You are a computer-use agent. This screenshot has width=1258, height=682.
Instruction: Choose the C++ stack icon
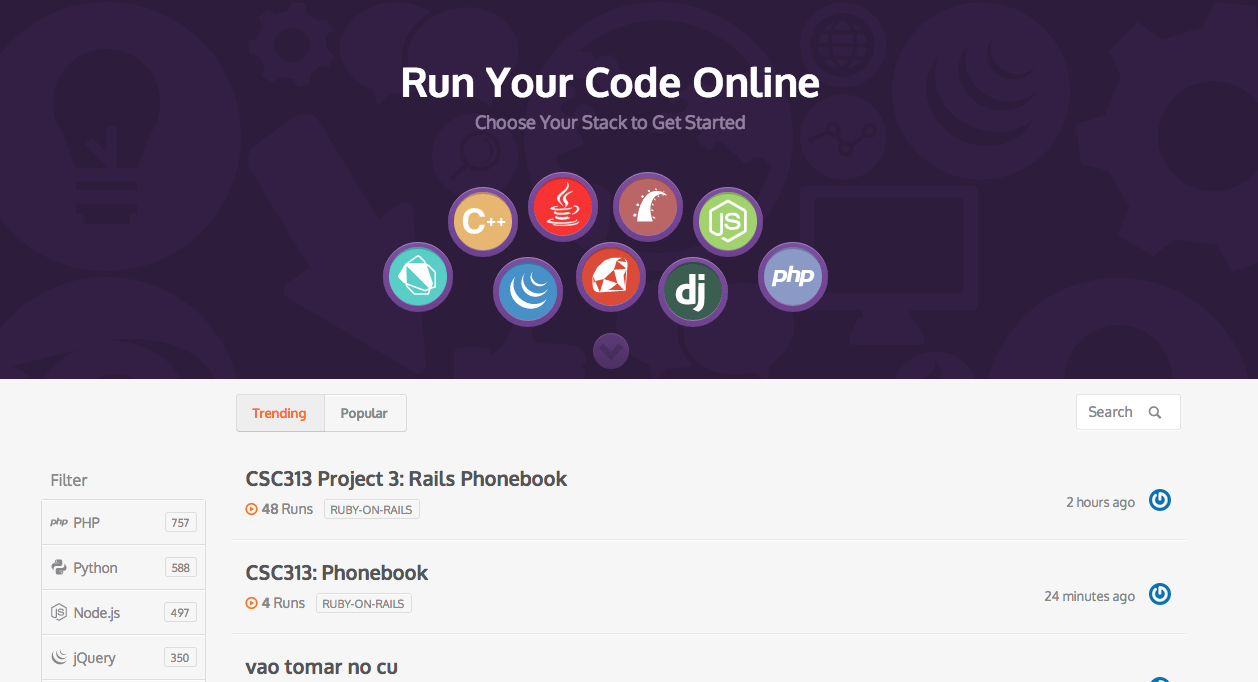tap(483, 223)
